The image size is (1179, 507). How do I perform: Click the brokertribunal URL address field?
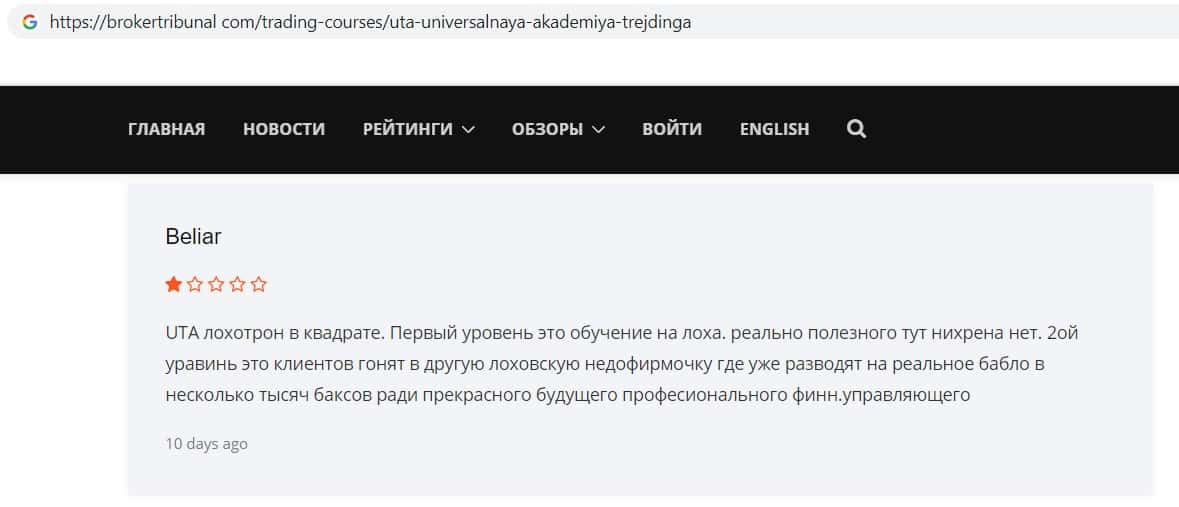pos(370,22)
